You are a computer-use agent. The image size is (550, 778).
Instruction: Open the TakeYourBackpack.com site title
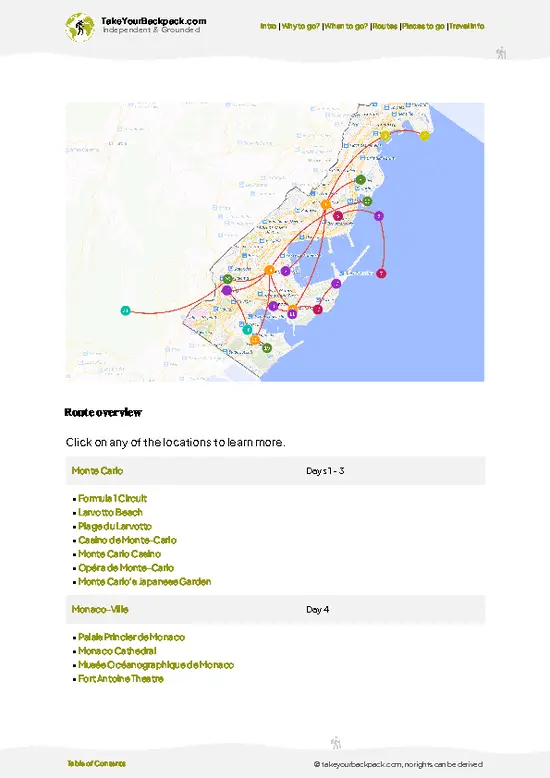pyautogui.click(x=153, y=21)
